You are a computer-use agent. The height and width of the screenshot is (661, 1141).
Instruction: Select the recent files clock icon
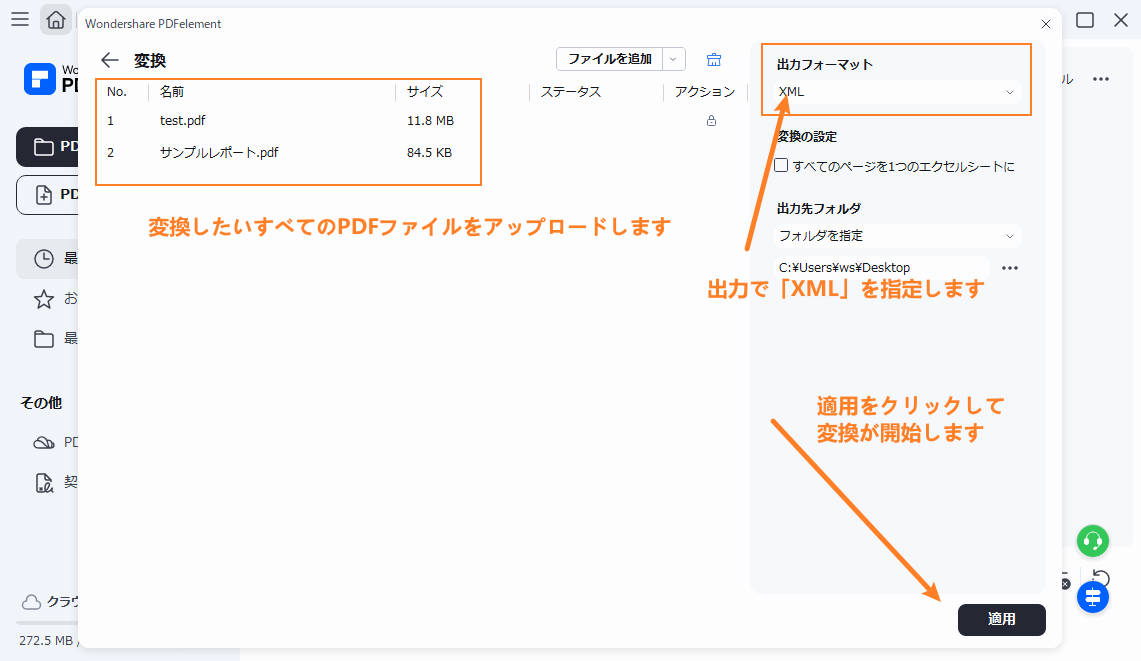point(45,258)
